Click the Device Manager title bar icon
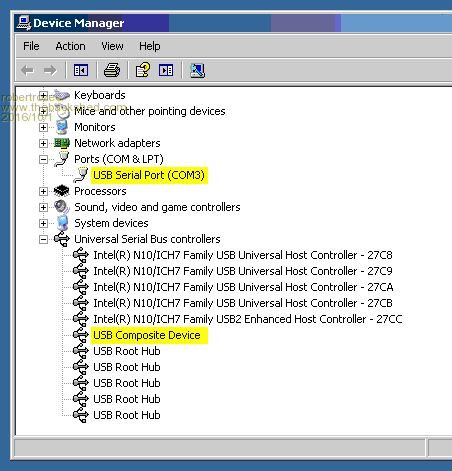 click(24, 23)
